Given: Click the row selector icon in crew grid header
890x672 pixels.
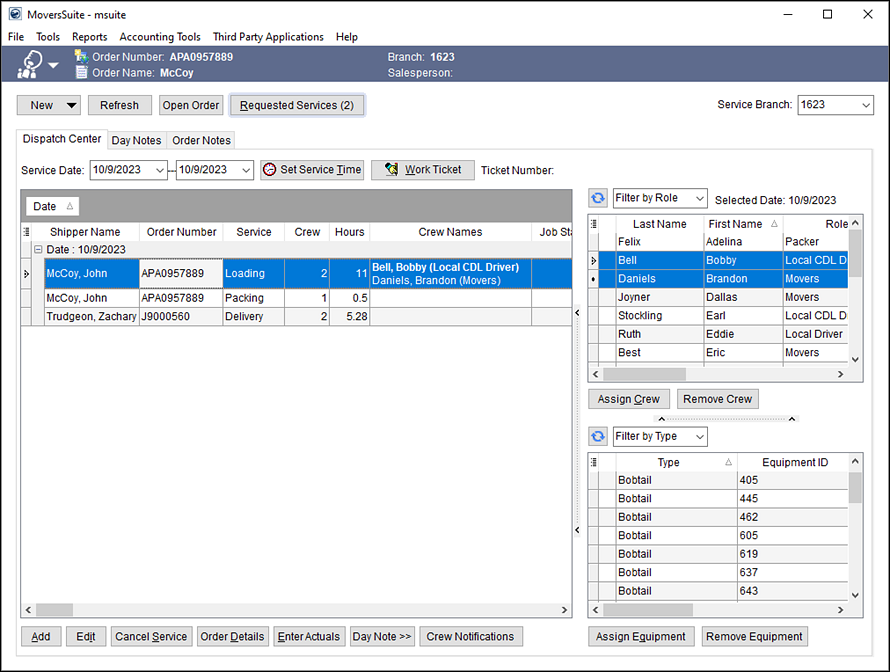Looking at the screenshot, I should [x=593, y=223].
